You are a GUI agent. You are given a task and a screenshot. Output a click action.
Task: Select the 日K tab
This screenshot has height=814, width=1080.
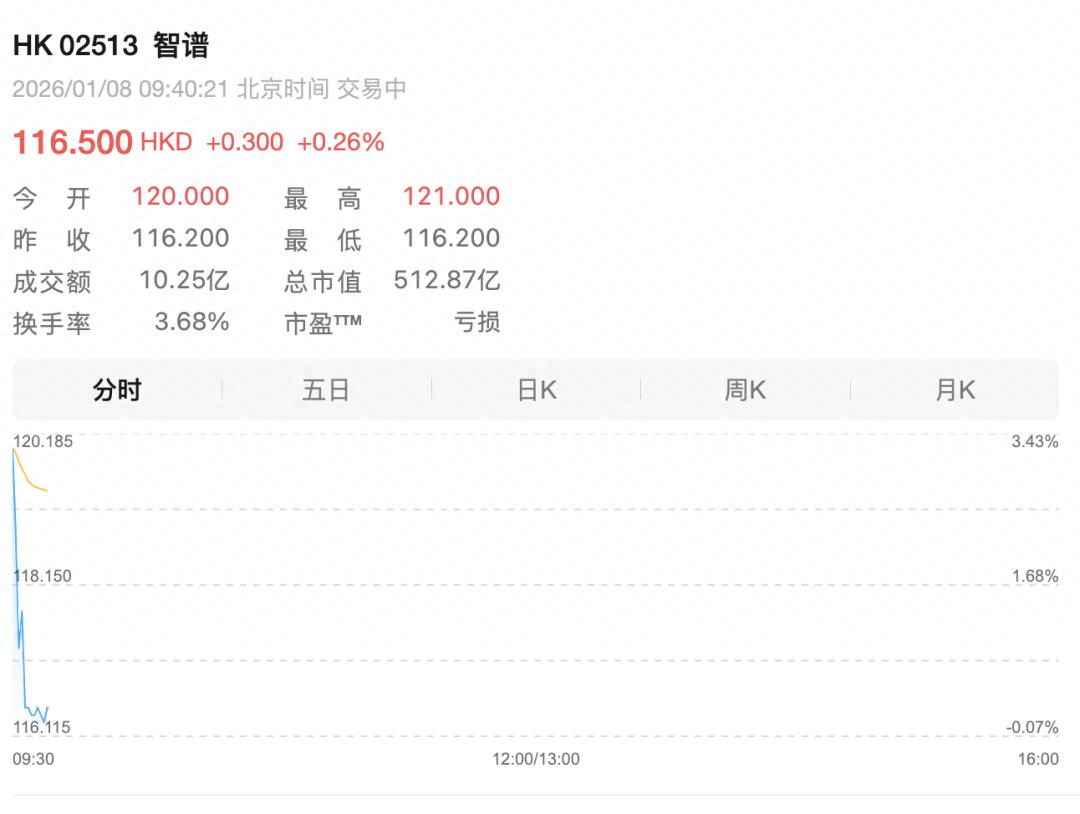click(536, 390)
